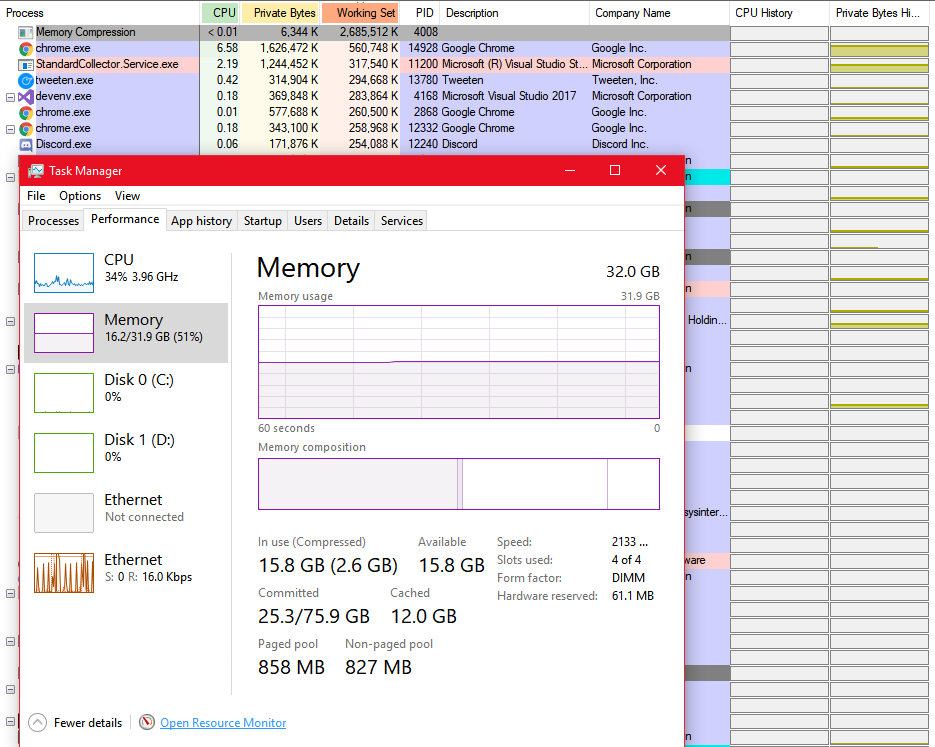Select the Memory performance graph thumbnail
935x747 pixels.
(64, 333)
